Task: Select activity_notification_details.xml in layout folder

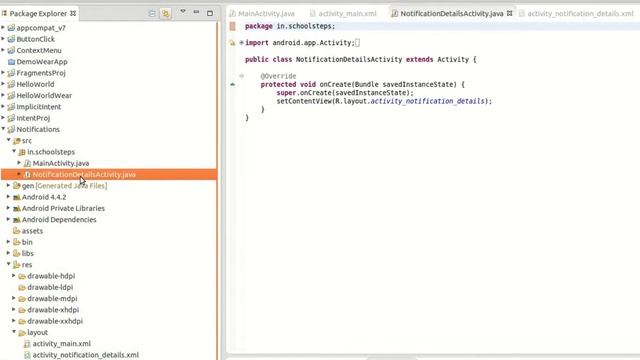Action: [x=86, y=355]
